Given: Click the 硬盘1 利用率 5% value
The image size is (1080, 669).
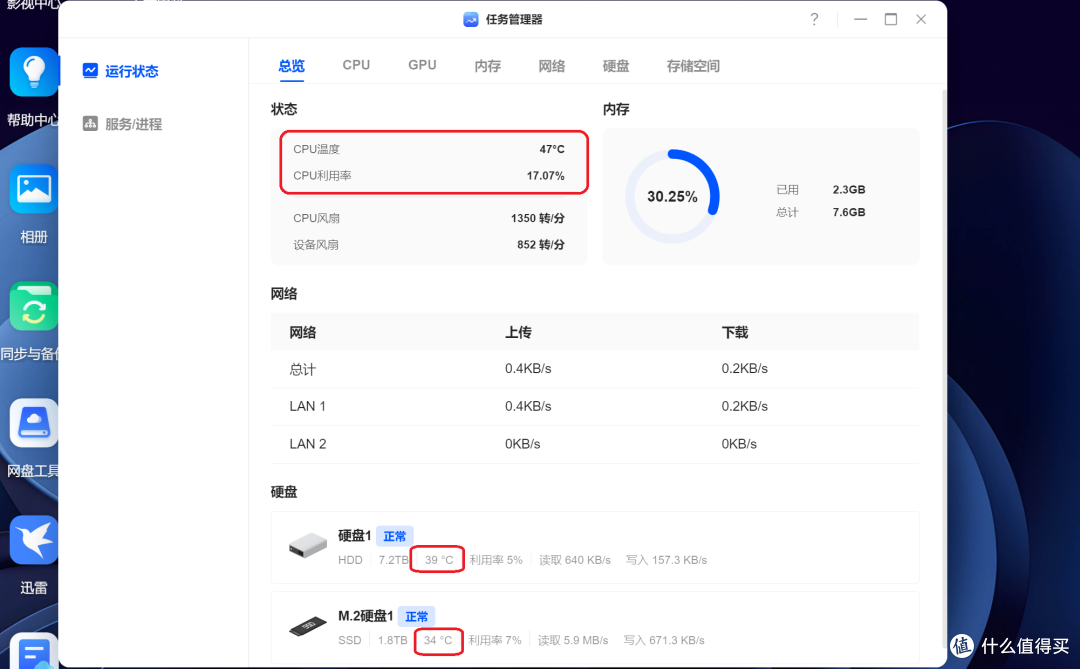Looking at the screenshot, I should [x=496, y=560].
